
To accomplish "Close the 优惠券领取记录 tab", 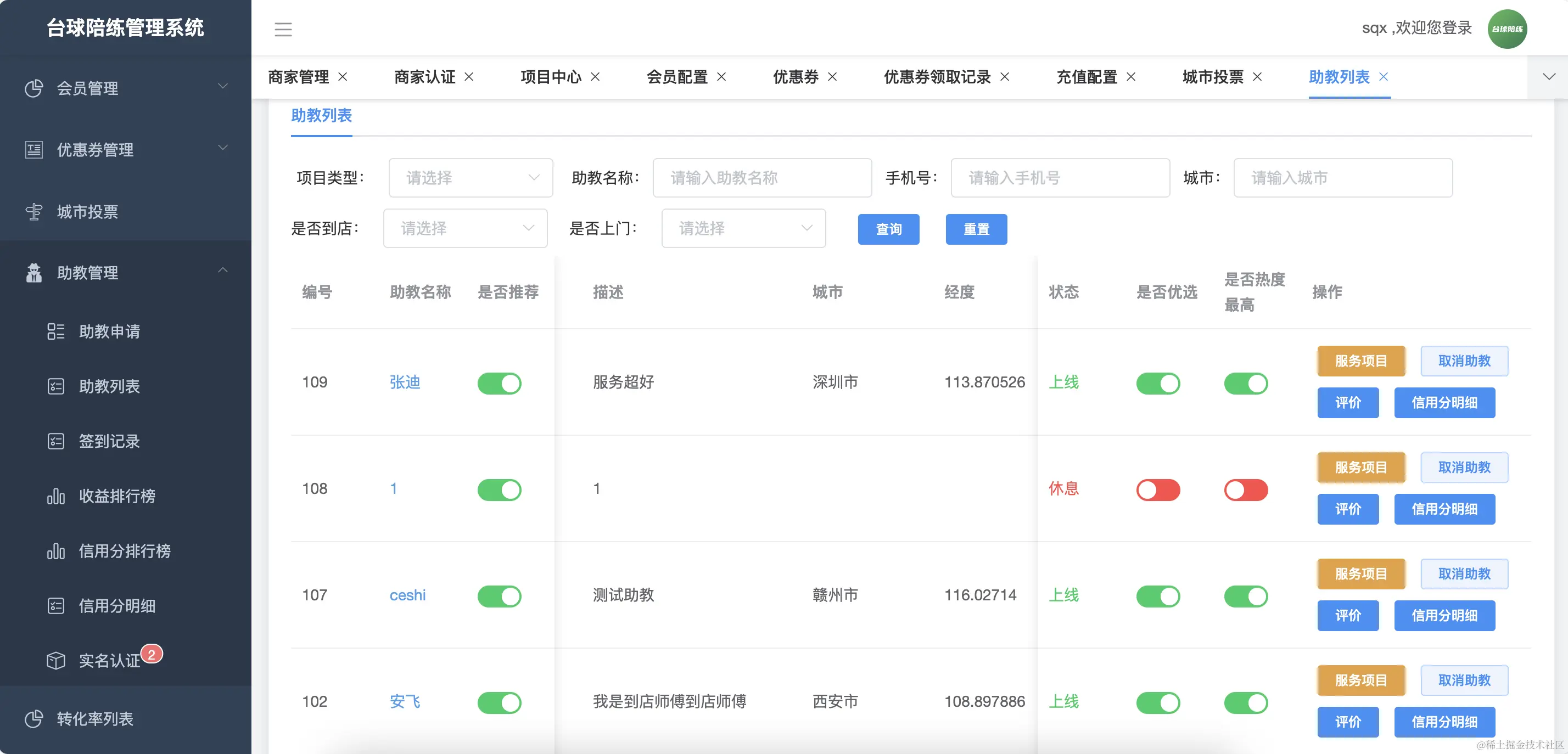I will pyautogui.click(x=1005, y=77).
